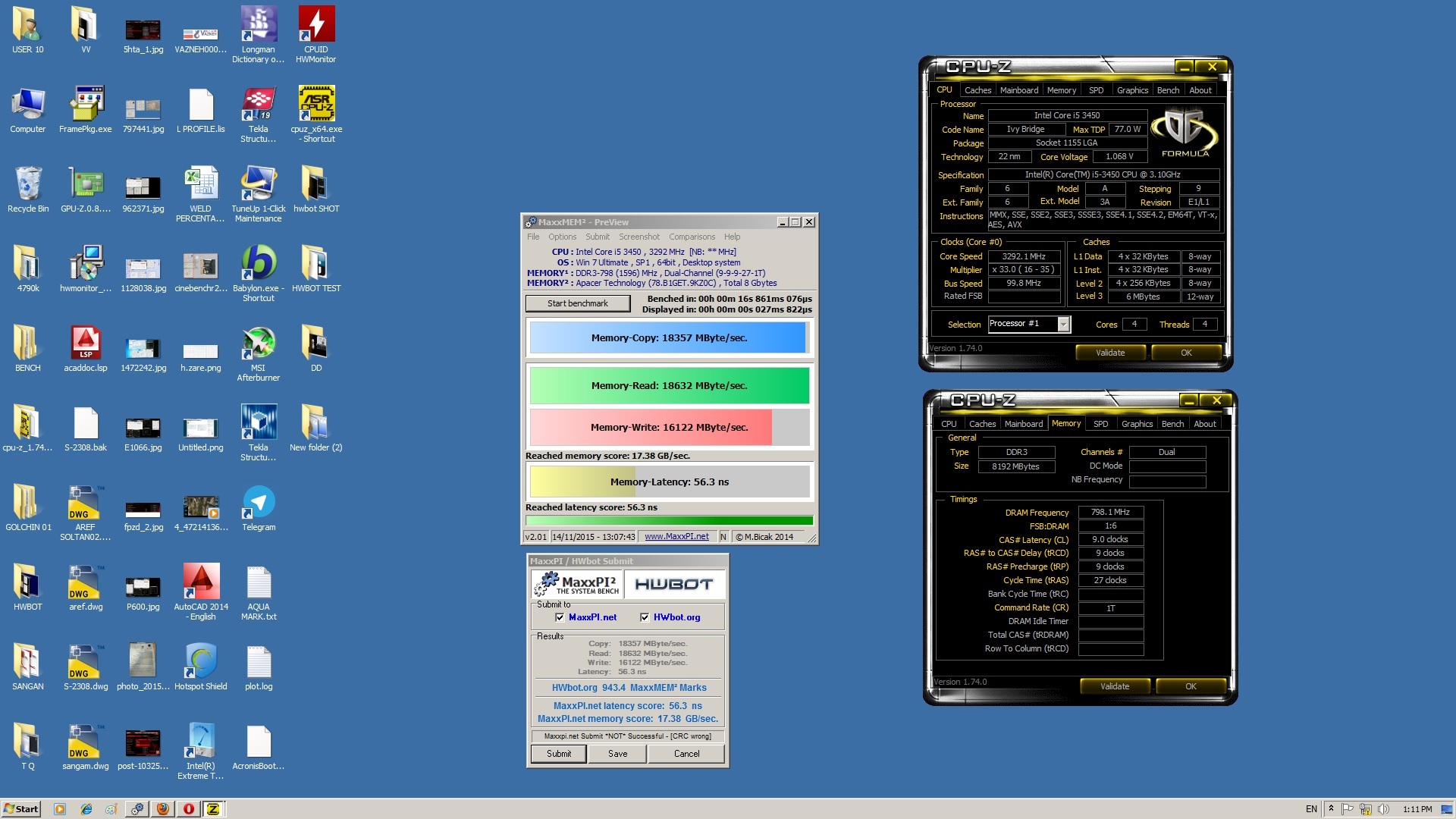This screenshot has width=1456, height=819.
Task: Click the DRAM Frequency value field
Action: [1111, 513]
